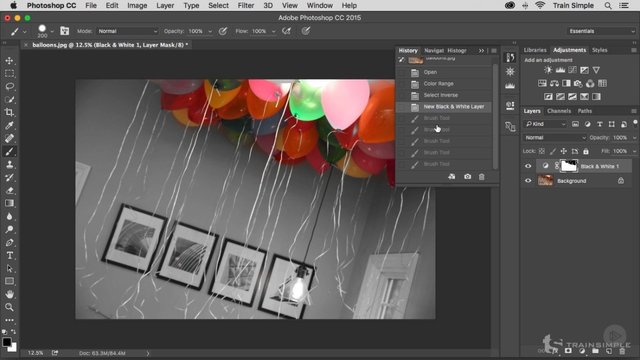Toggle lock all for layer
Image resolution: width=640 pixels, height=360 pixels.
586,151
